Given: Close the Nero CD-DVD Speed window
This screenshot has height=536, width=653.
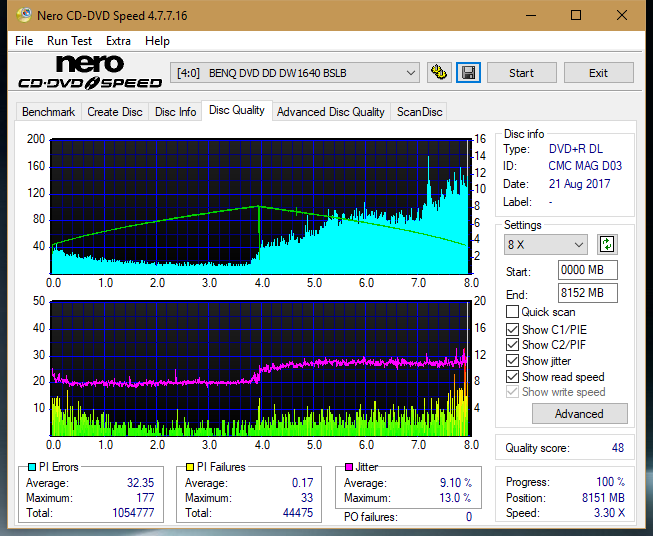Looking at the screenshot, I should coord(622,15).
